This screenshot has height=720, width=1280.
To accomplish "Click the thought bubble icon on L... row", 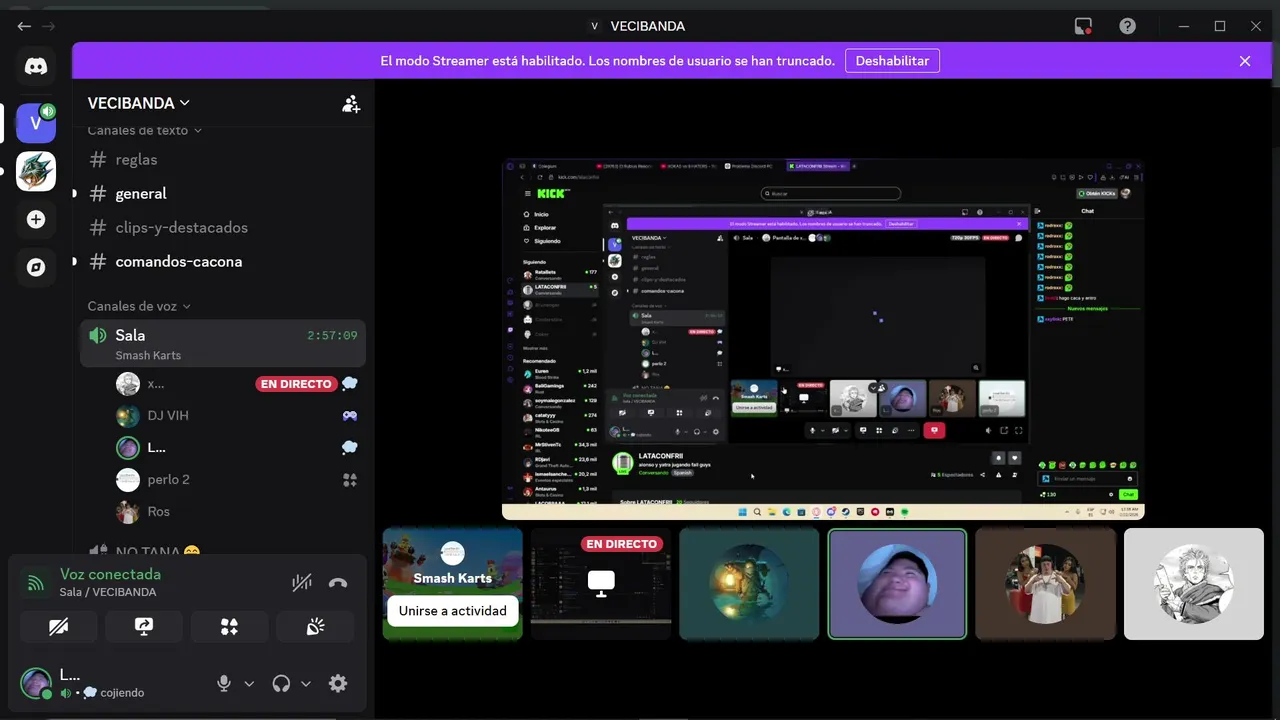I will pos(350,447).
